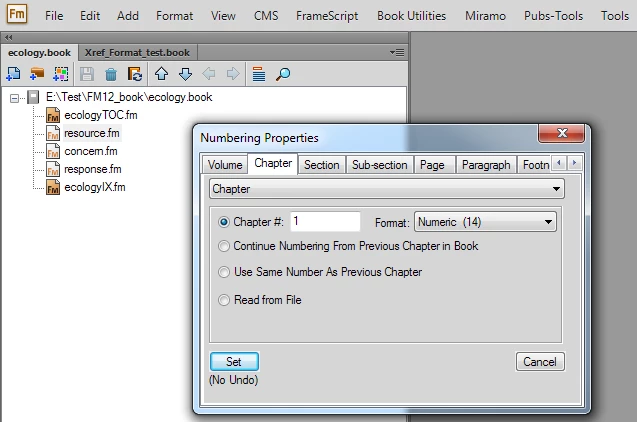Click the Move Up arrow icon
The width and height of the screenshot is (637, 422).
(x=161, y=74)
